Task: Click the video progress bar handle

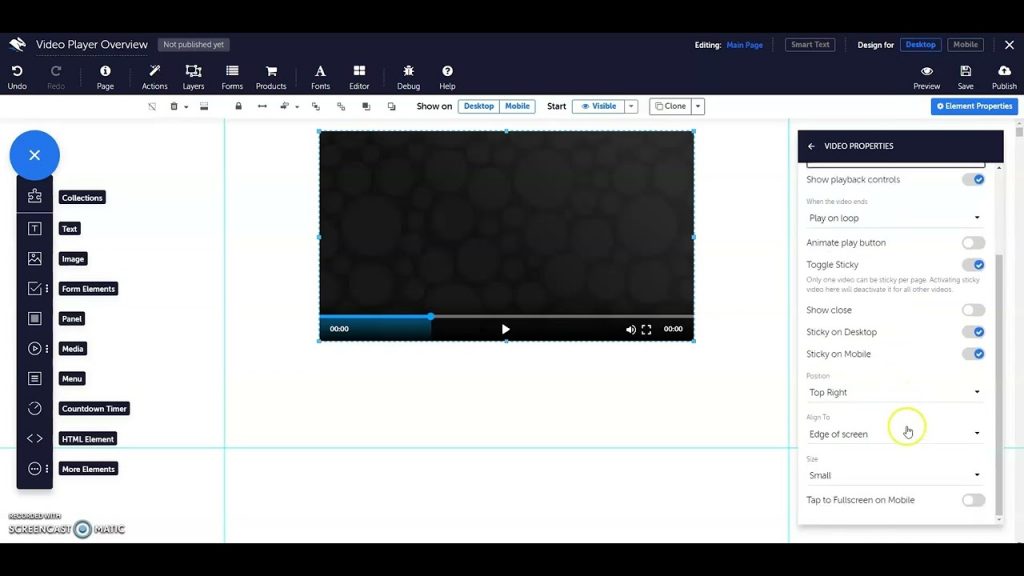Action: pos(431,316)
